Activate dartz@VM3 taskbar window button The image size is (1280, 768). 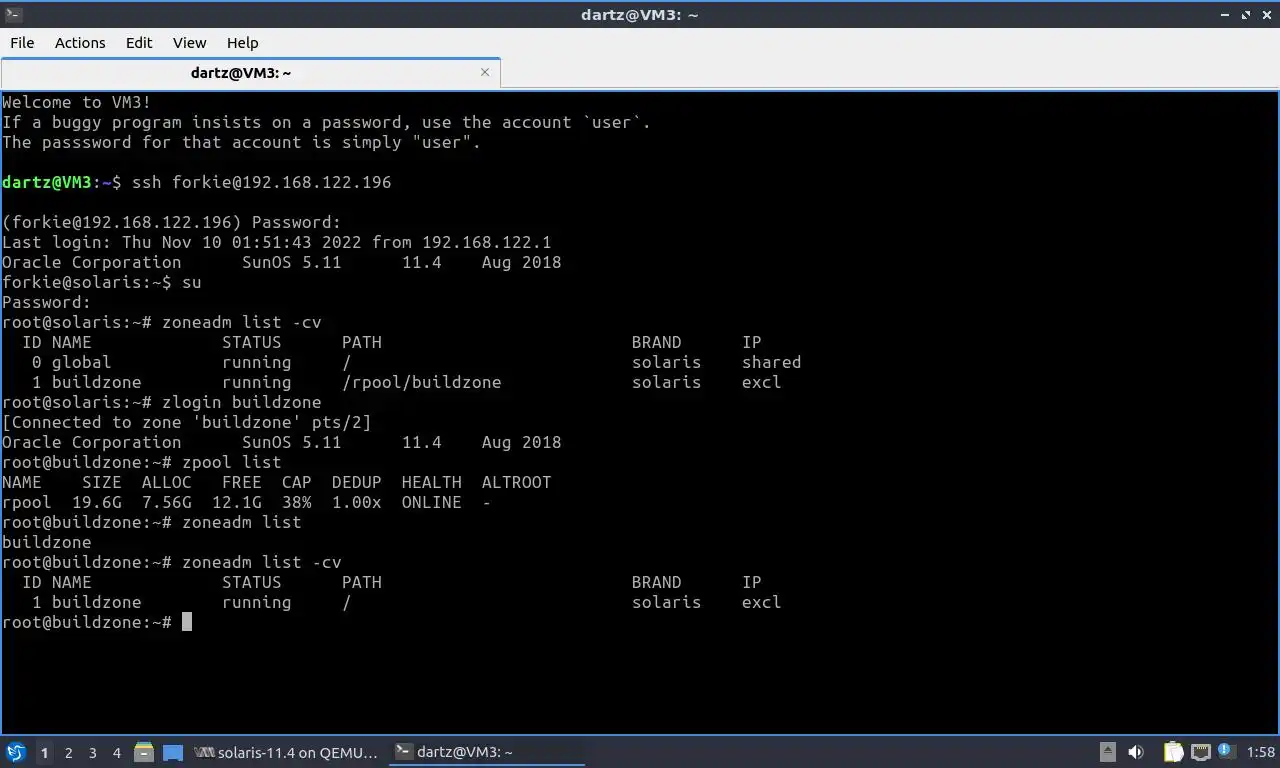[486, 752]
